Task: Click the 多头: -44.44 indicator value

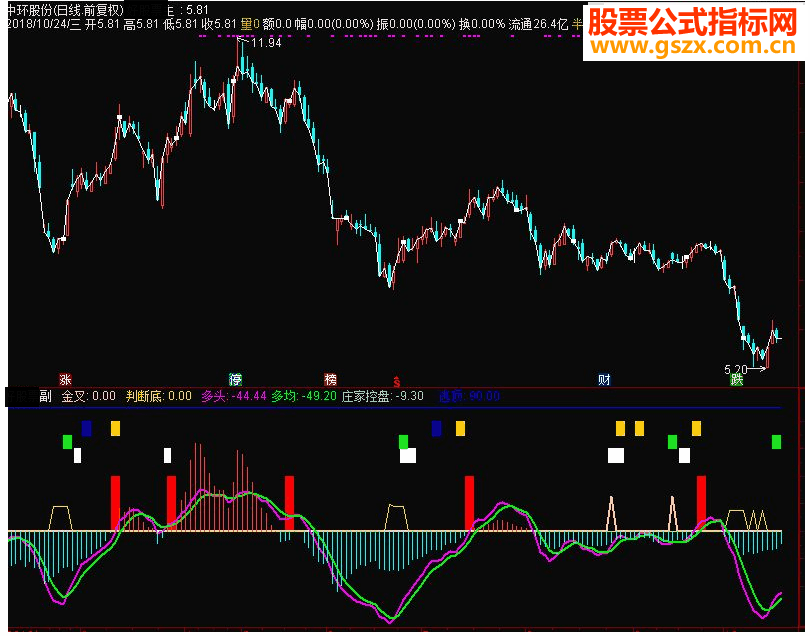Action: pyautogui.click(x=234, y=396)
